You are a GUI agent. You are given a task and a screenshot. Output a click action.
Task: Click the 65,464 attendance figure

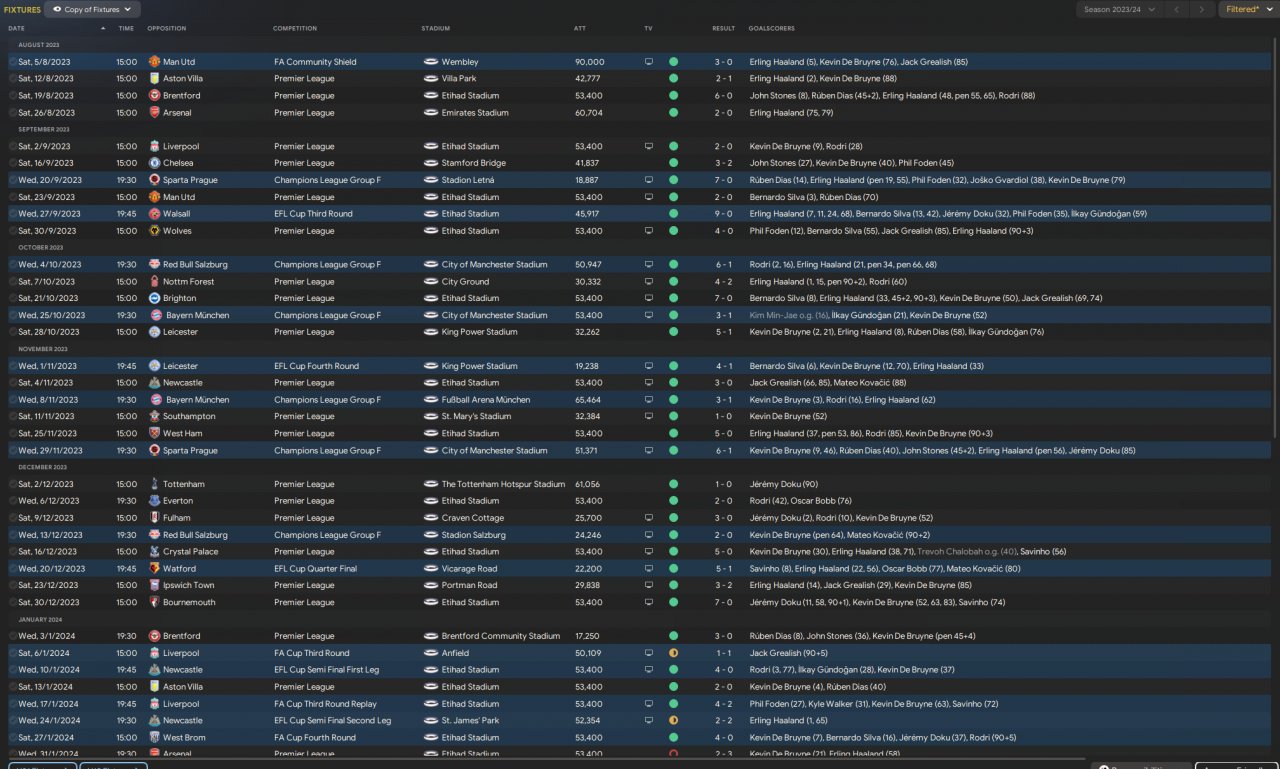[588, 400]
